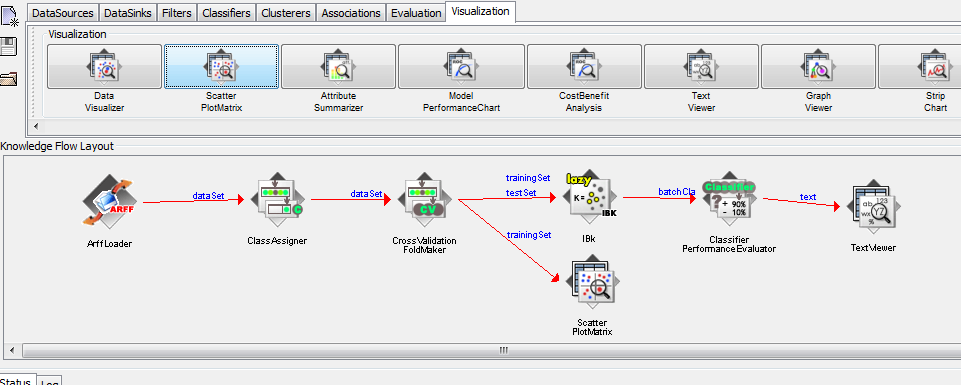Switch to the Classifiers tab
This screenshot has width=961, height=385.
[226, 13]
